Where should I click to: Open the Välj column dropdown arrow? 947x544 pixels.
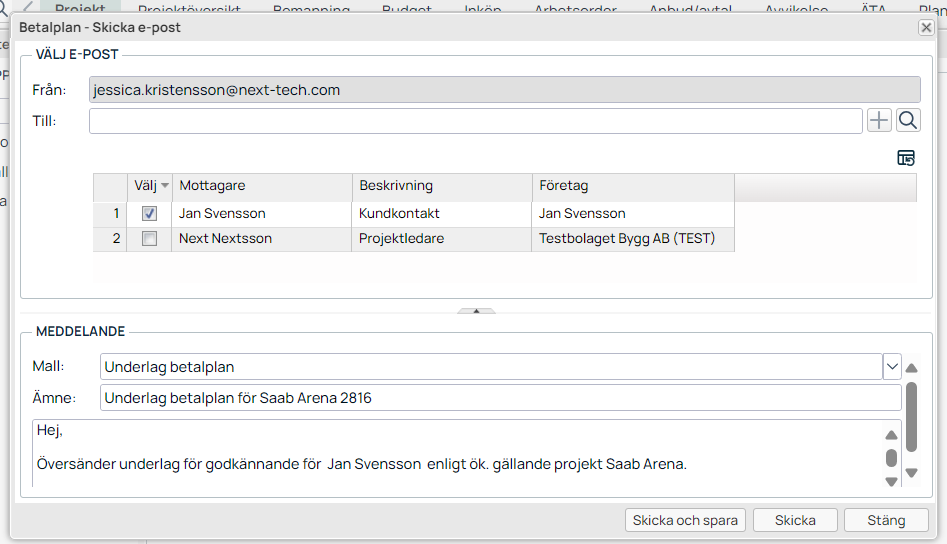[x=165, y=185]
